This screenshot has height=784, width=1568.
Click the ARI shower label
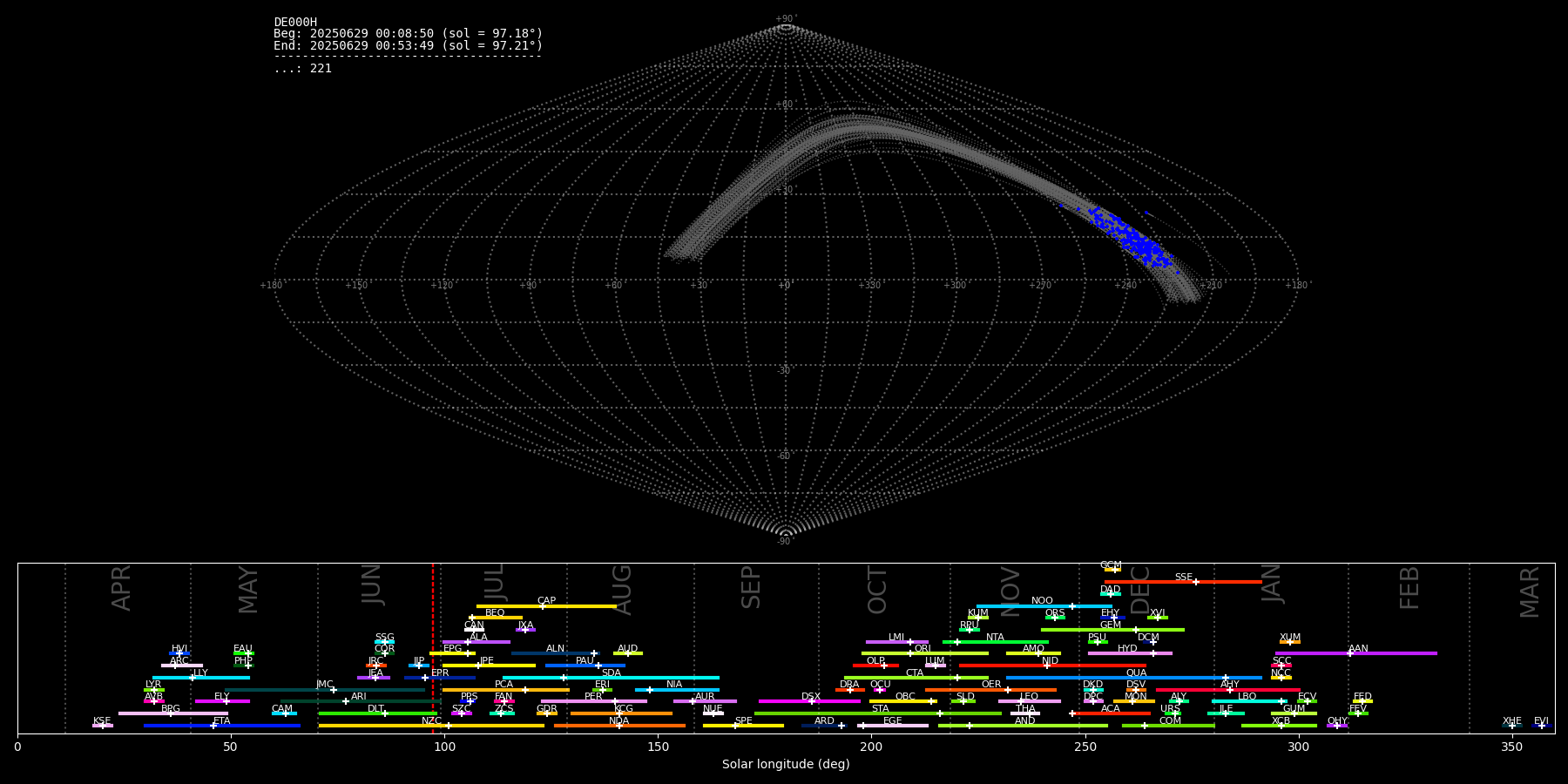[x=359, y=697]
